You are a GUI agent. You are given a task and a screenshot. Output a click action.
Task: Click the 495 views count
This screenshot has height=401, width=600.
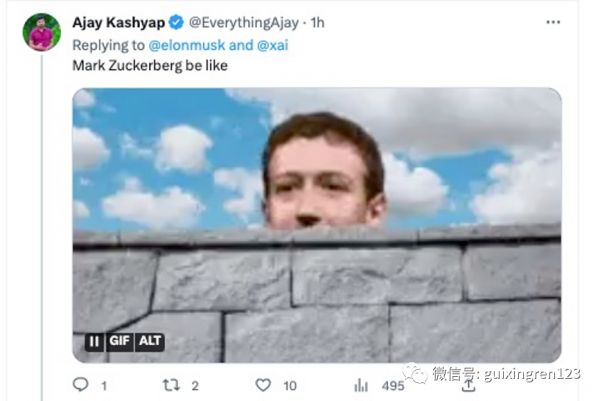(x=392, y=385)
